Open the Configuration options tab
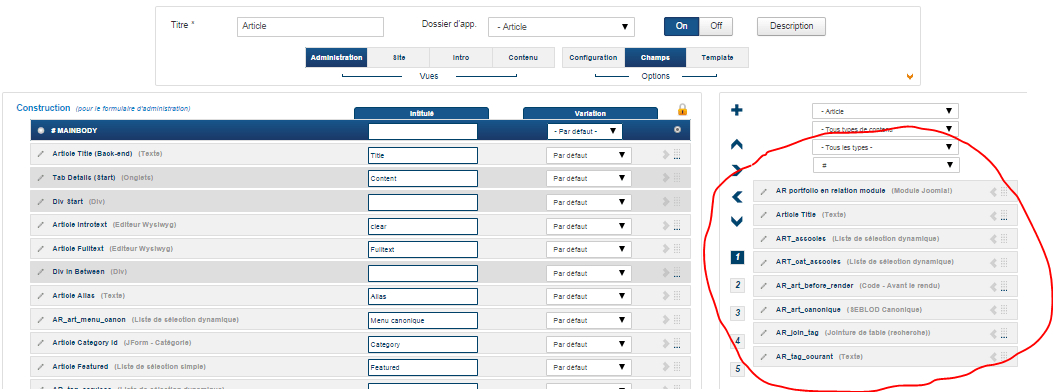The height and width of the screenshot is (392, 1053). pyautogui.click(x=593, y=58)
